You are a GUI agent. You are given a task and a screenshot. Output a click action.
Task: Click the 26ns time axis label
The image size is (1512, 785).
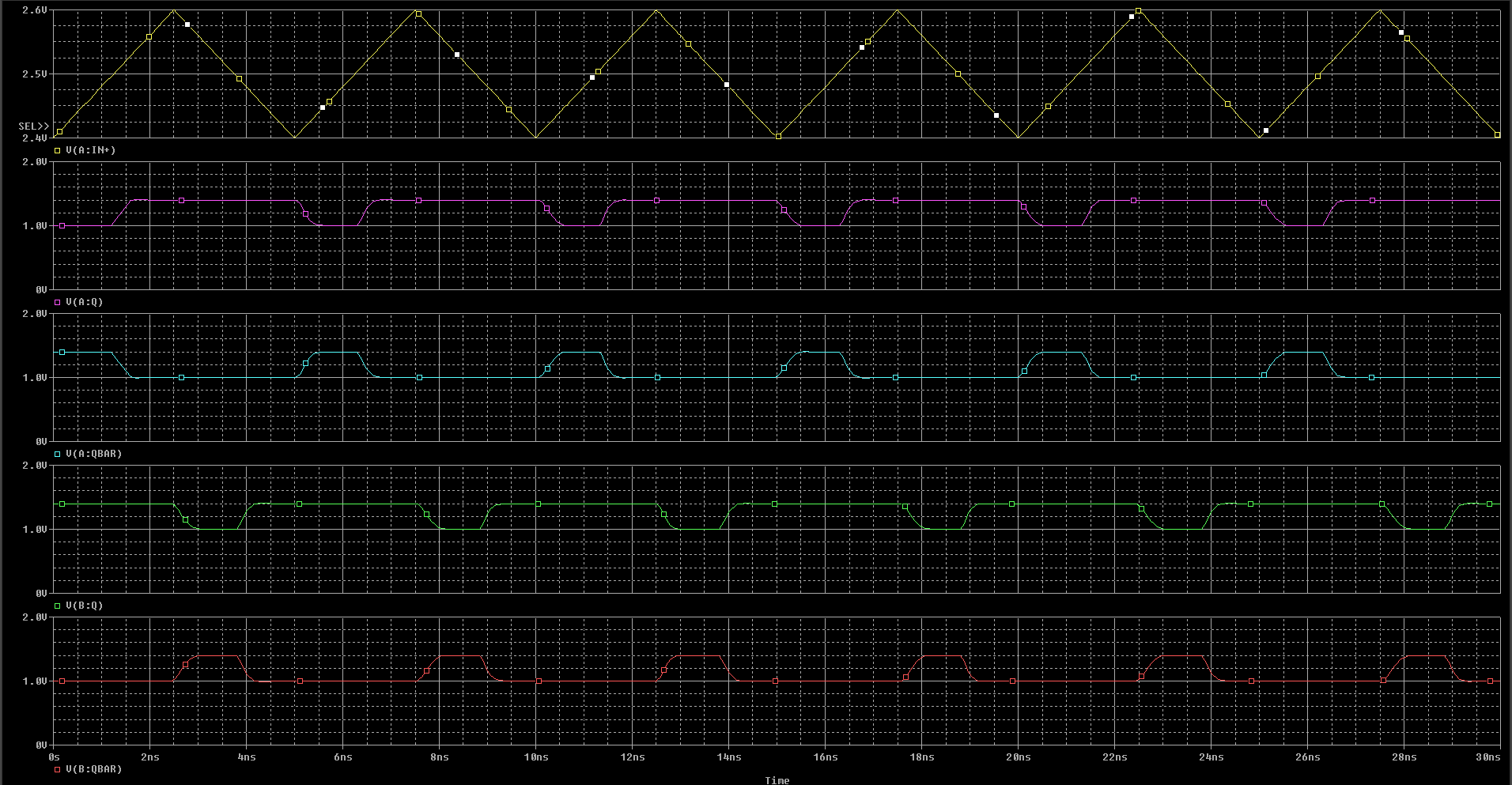[x=1308, y=757]
